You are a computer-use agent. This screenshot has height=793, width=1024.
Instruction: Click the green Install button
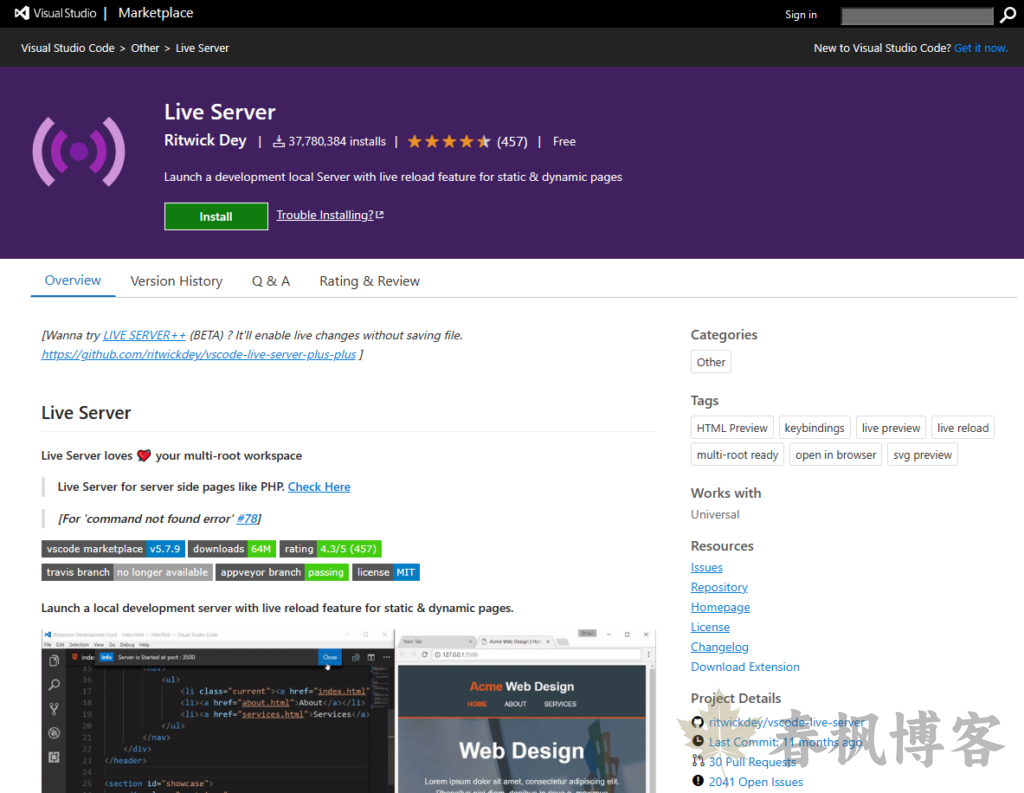pos(216,216)
